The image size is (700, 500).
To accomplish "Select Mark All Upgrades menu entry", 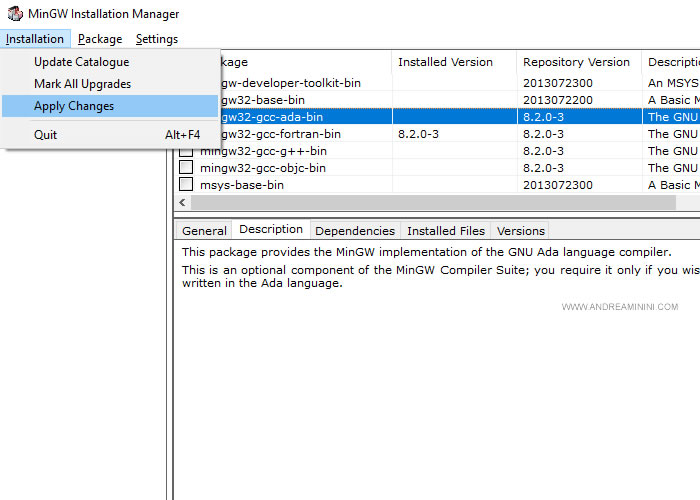I will (x=82, y=84).
